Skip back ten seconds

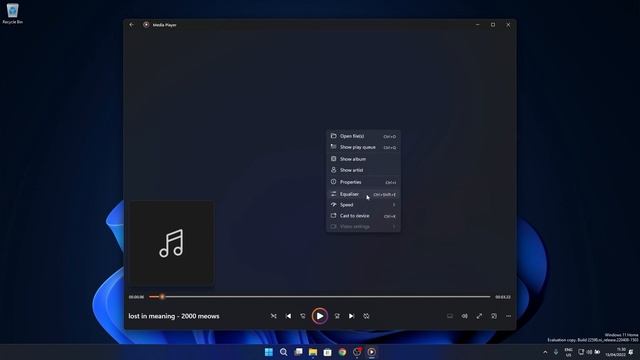click(303, 316)
